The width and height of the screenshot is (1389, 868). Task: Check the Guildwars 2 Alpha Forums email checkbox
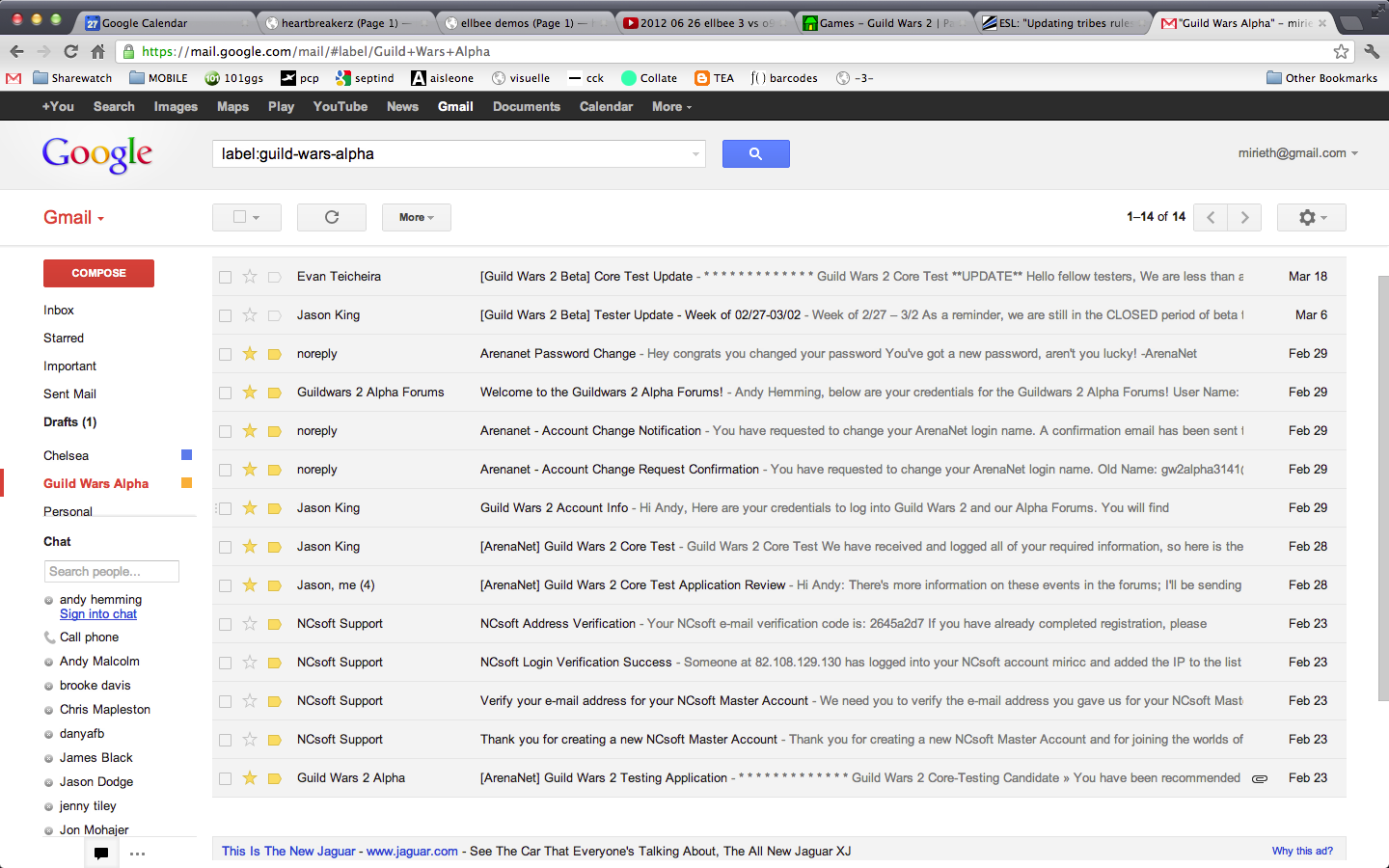225,393
